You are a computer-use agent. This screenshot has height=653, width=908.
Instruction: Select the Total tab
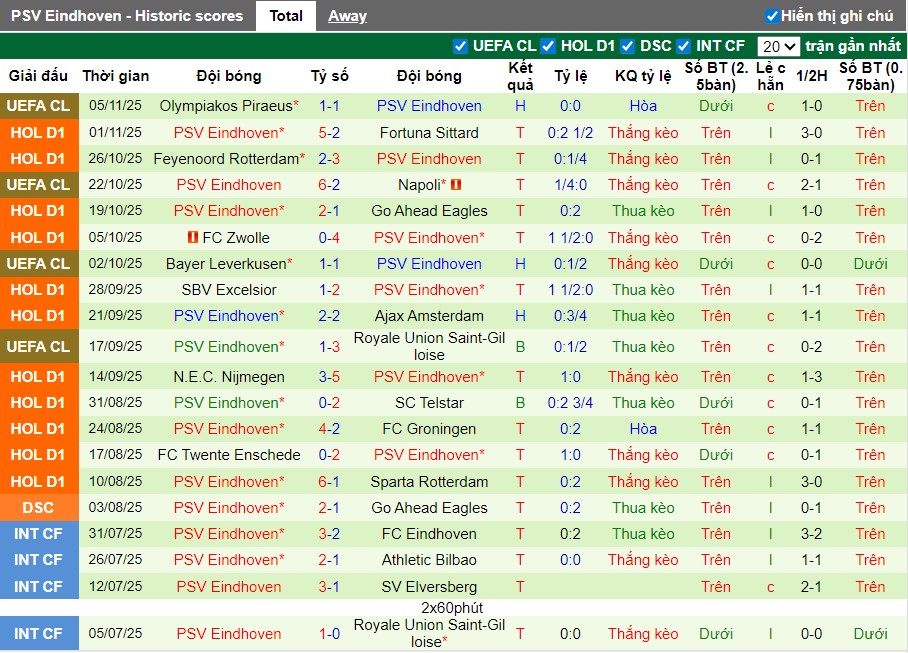[286, 16]
